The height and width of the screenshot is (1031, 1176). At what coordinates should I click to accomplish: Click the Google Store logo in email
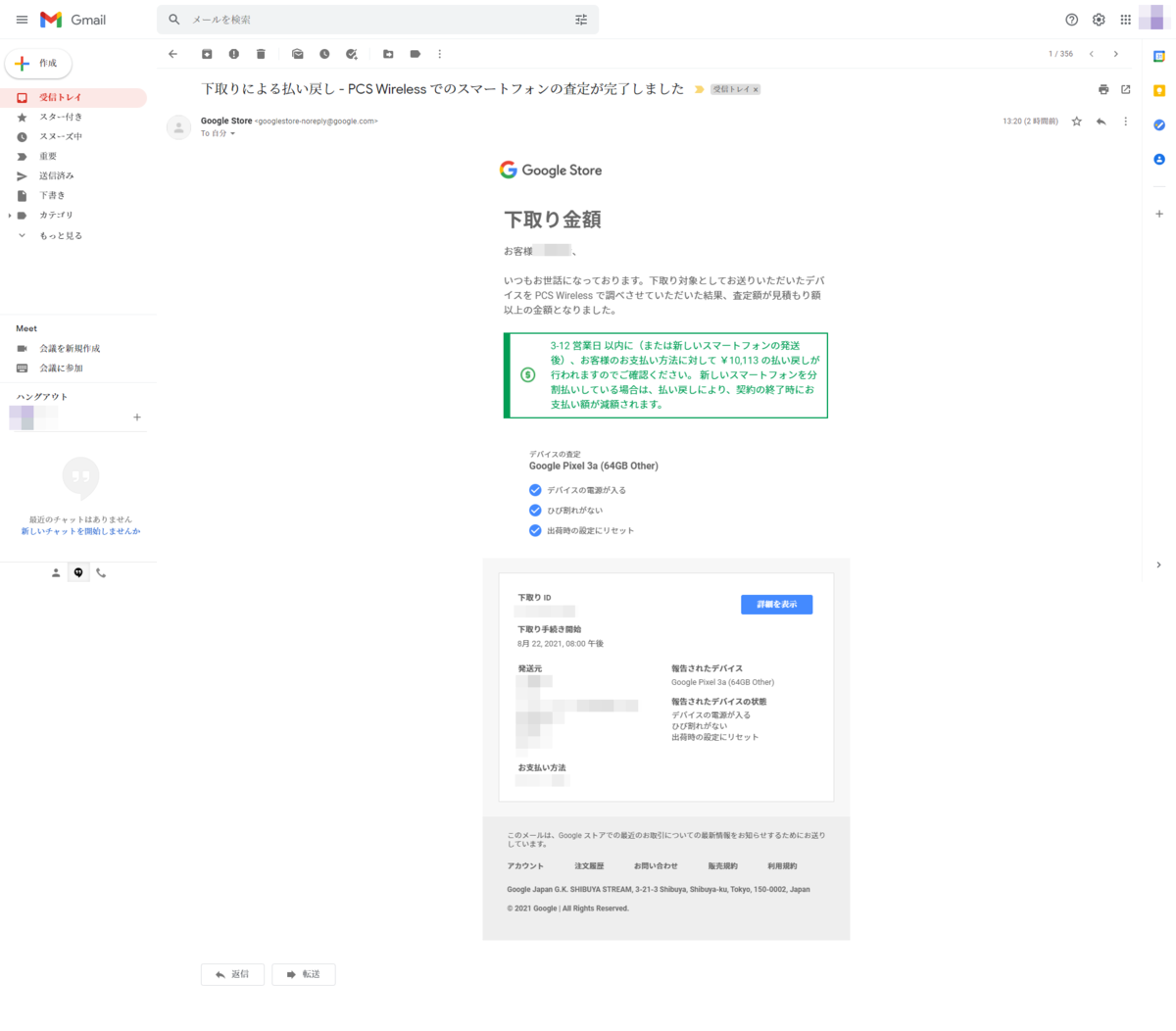[551, 170]
